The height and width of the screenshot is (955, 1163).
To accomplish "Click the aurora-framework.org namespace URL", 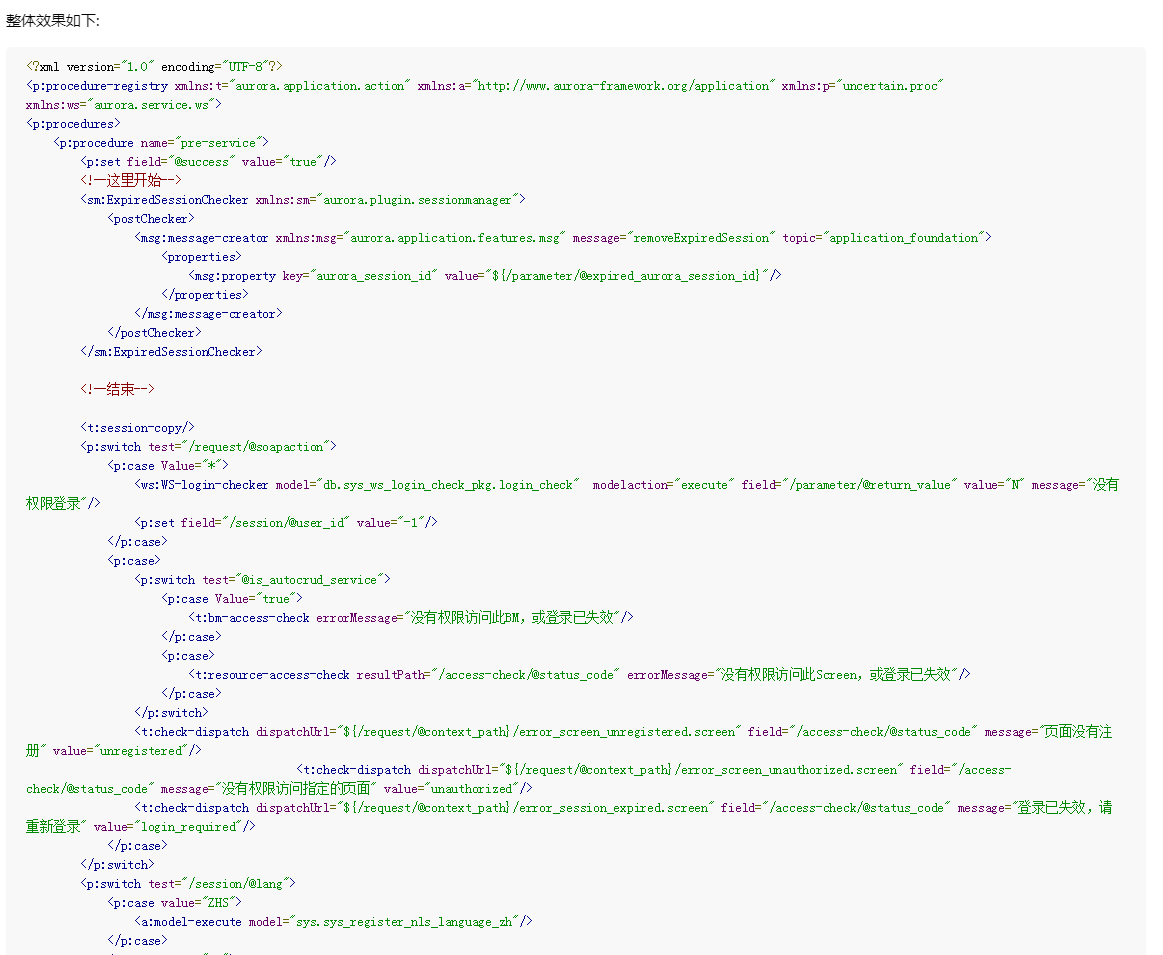I will (x=624, y=86).
